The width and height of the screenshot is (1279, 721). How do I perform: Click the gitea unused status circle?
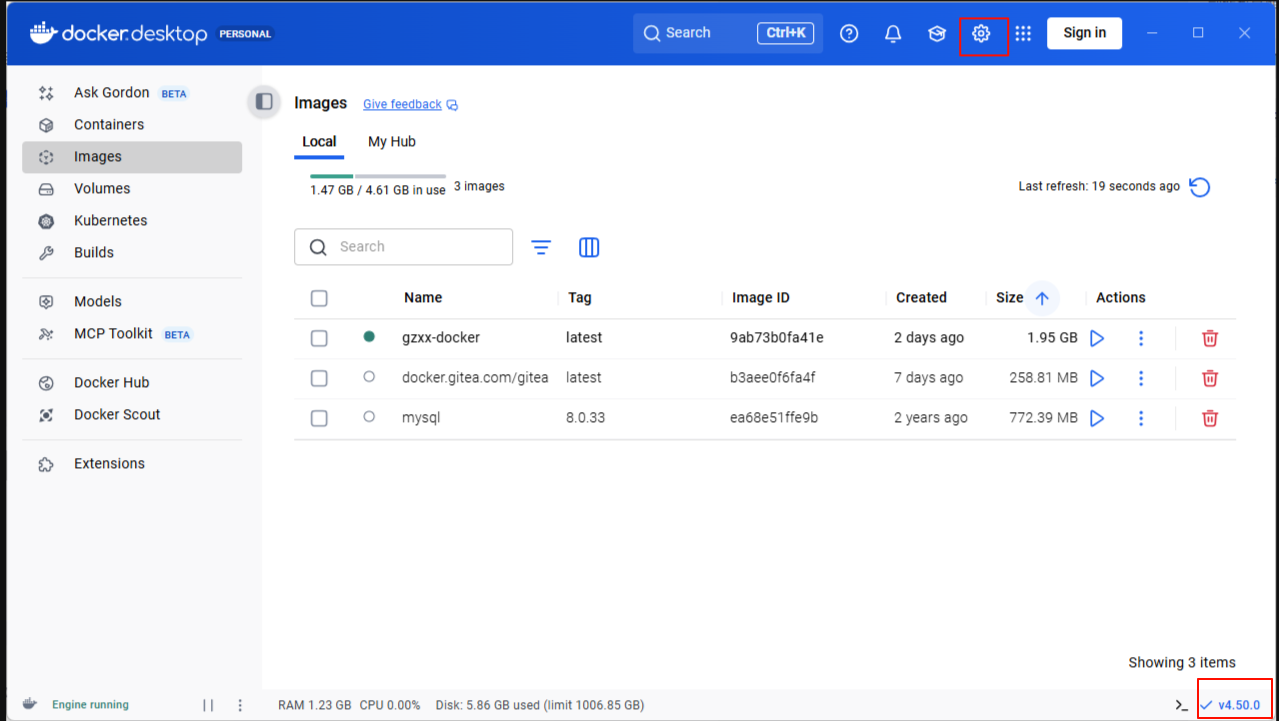(x=369, y=377)
